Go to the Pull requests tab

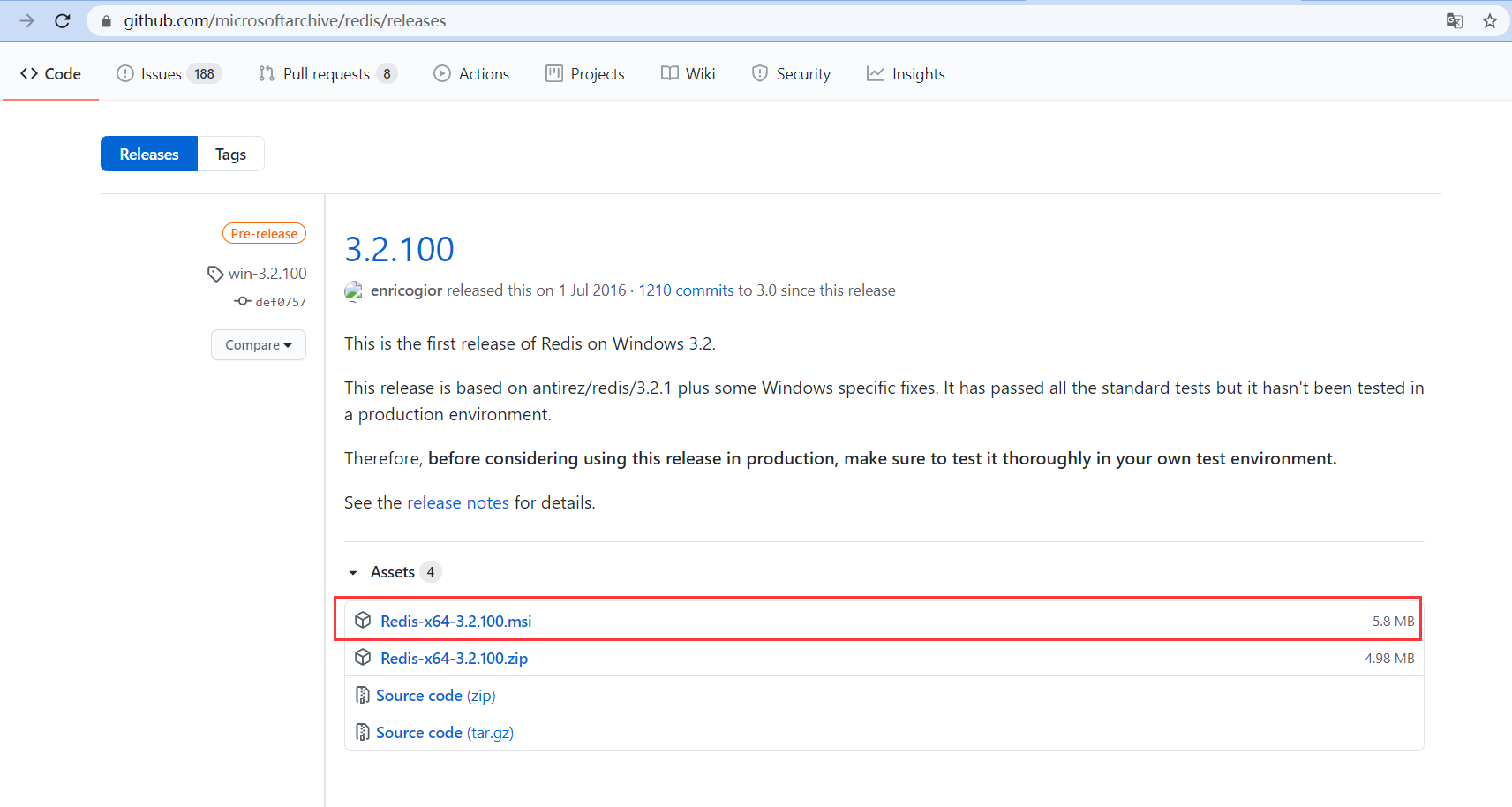click(327, 74)
